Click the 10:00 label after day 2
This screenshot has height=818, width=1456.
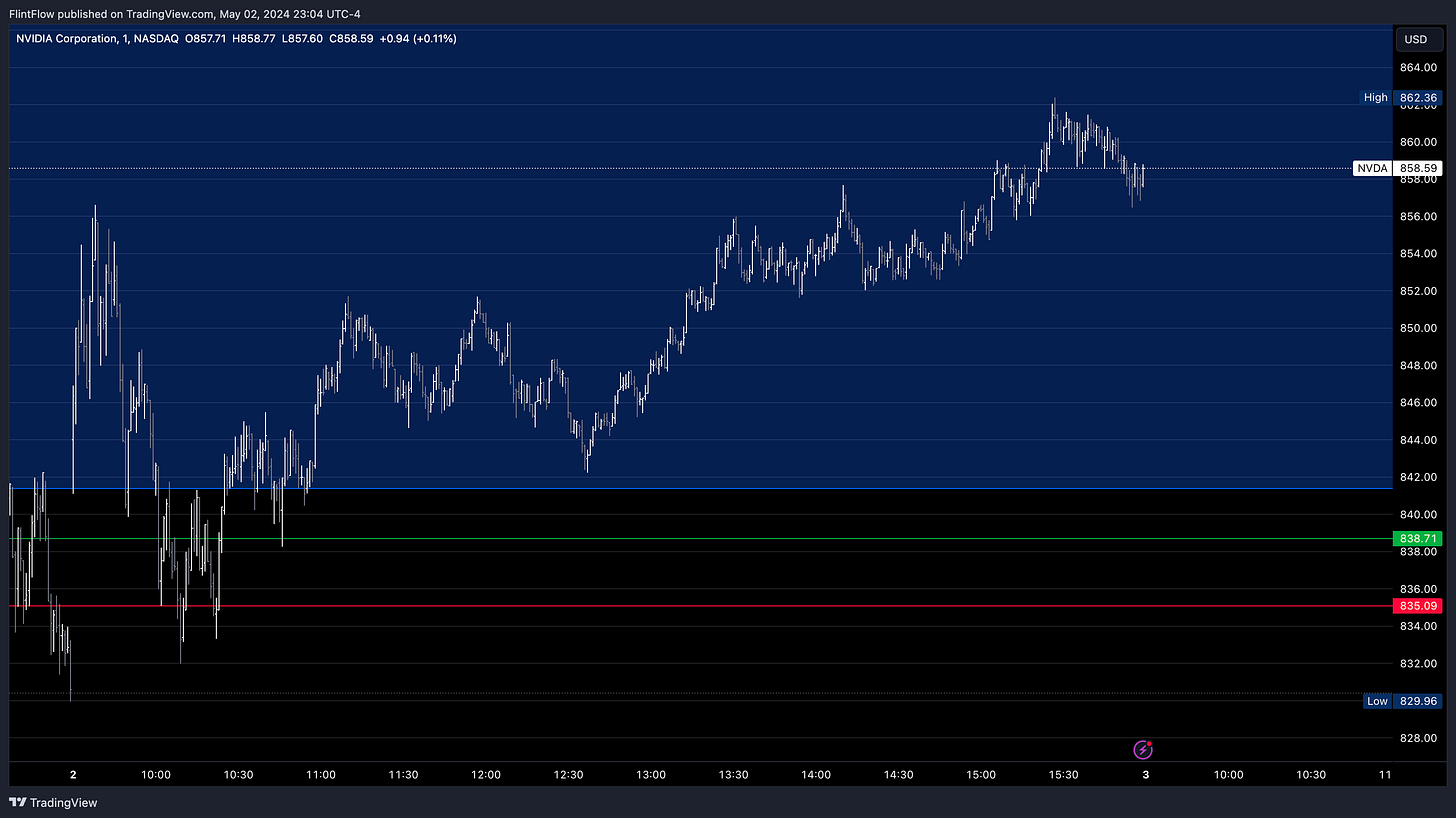coord(156,774)
